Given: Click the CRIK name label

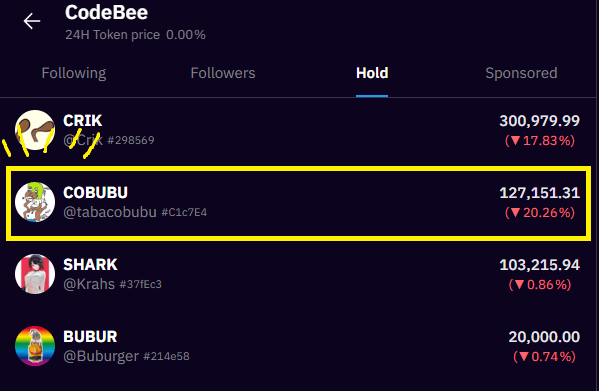Looking at the screenshot, I should (83, 121).
